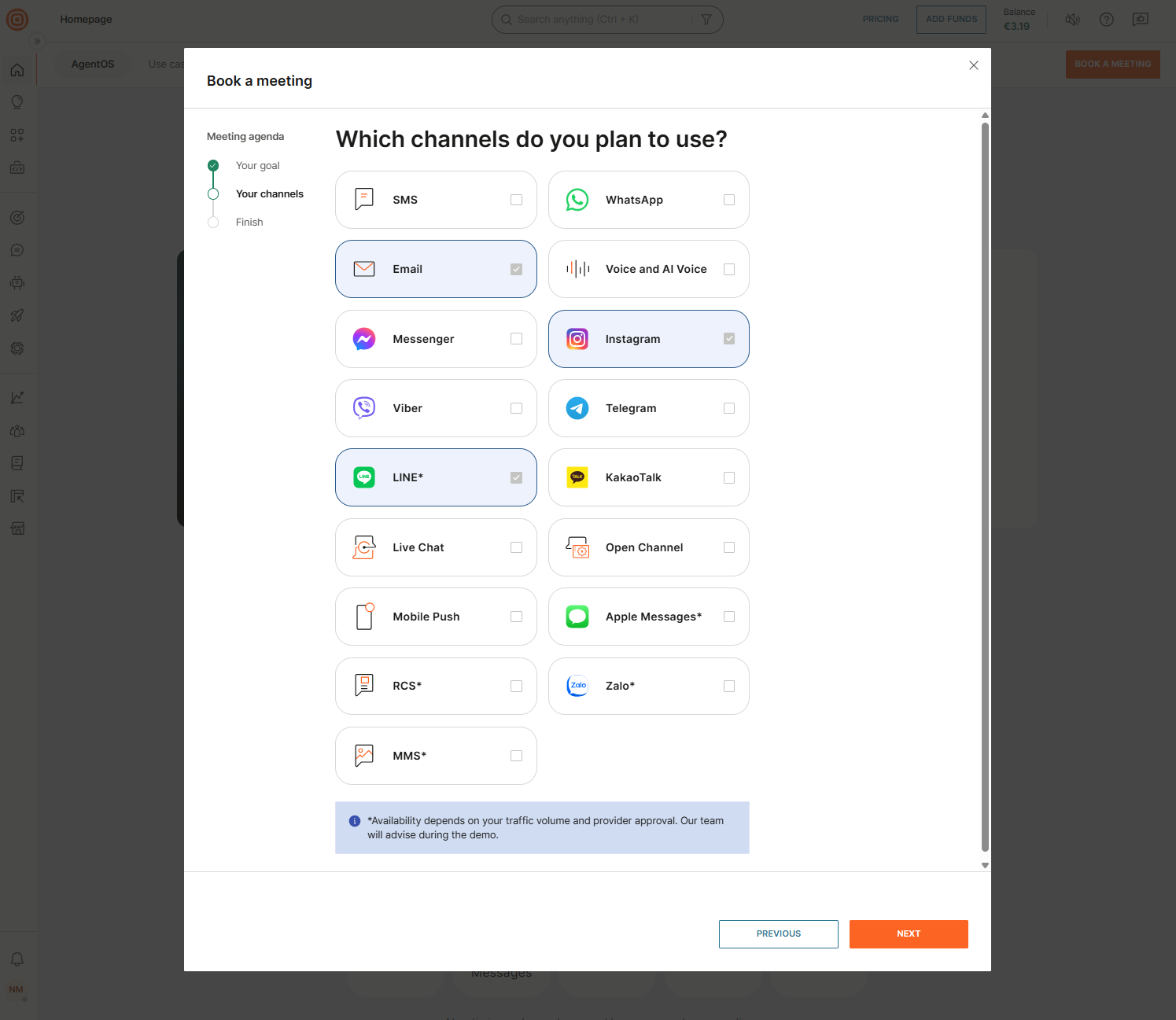Open the analytics line chart sidebar icon
Screen dimensions: 1176x1020
tap(17, 397)
